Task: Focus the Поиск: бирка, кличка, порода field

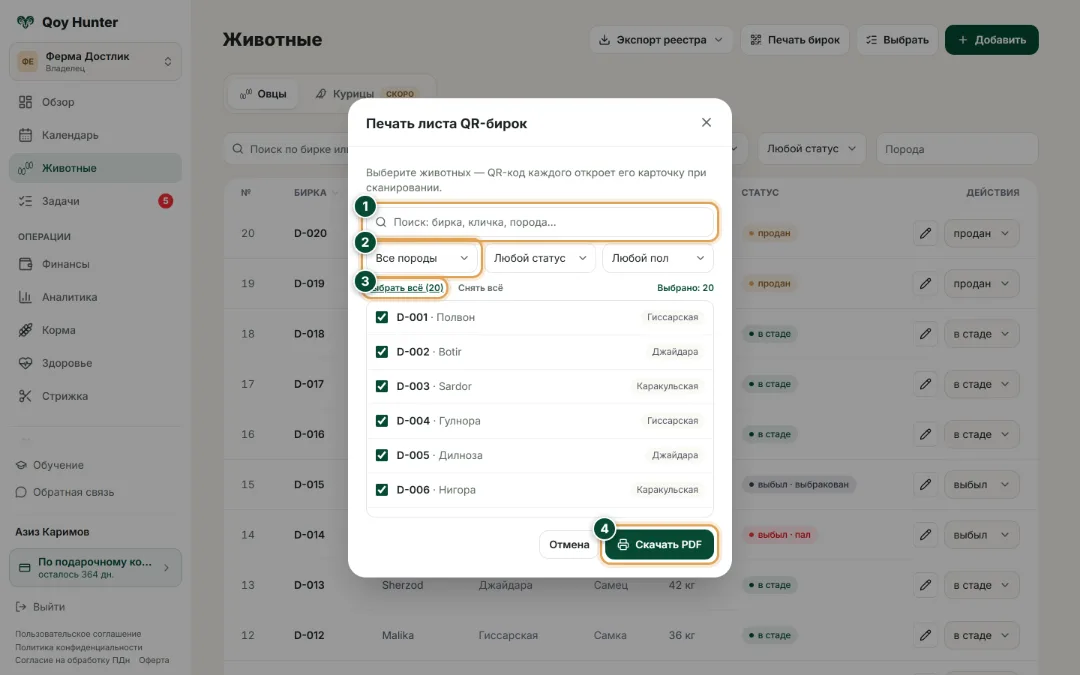Action: coord(540,222)
